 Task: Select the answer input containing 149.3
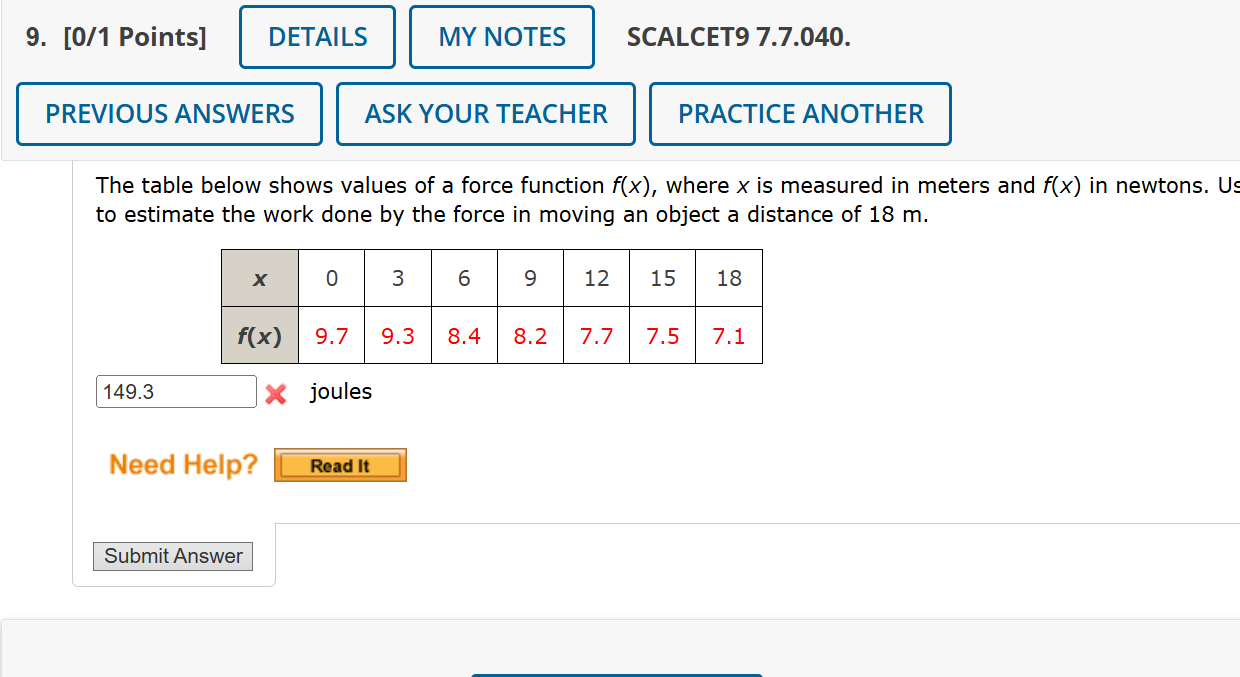[176, 391]
